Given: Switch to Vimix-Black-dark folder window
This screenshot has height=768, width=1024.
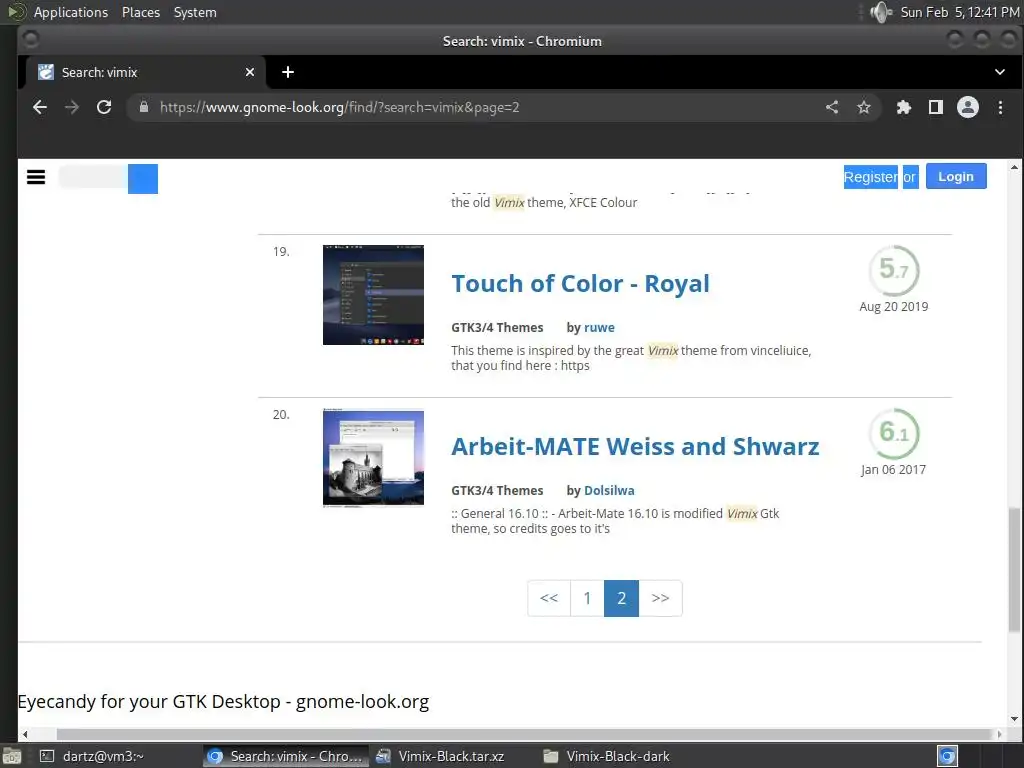Looking at the screenshot, I should coord(618,756).
